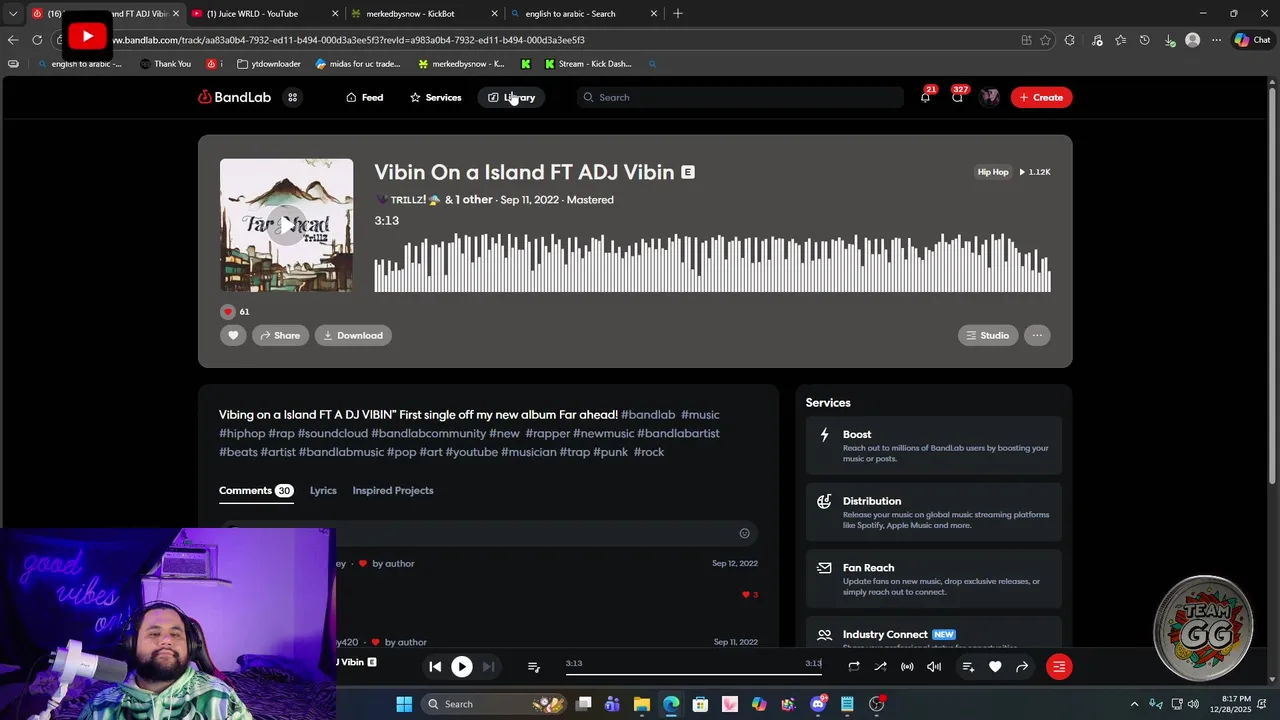Like the track with heart button
Viewport: 1280px width, 720px height.
pos(233,335)
